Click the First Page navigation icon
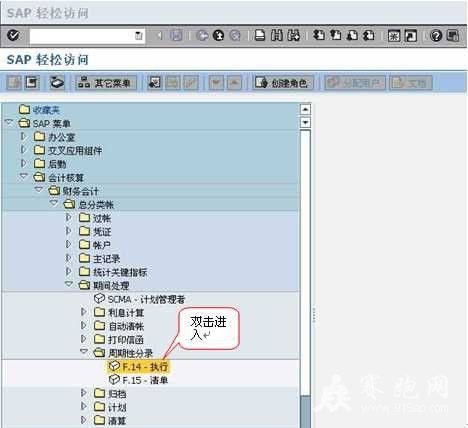 point(319,35)
